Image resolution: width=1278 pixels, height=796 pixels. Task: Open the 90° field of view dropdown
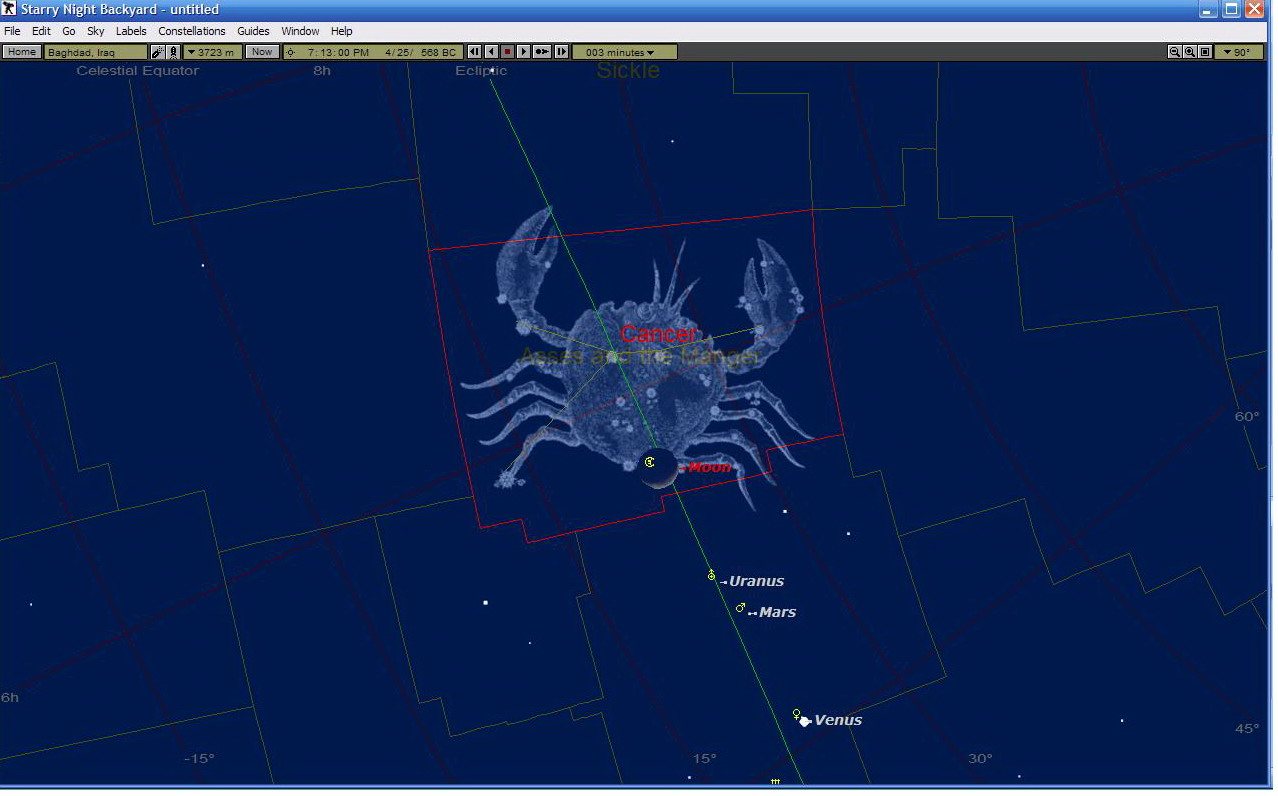(x=1239, y=52)
